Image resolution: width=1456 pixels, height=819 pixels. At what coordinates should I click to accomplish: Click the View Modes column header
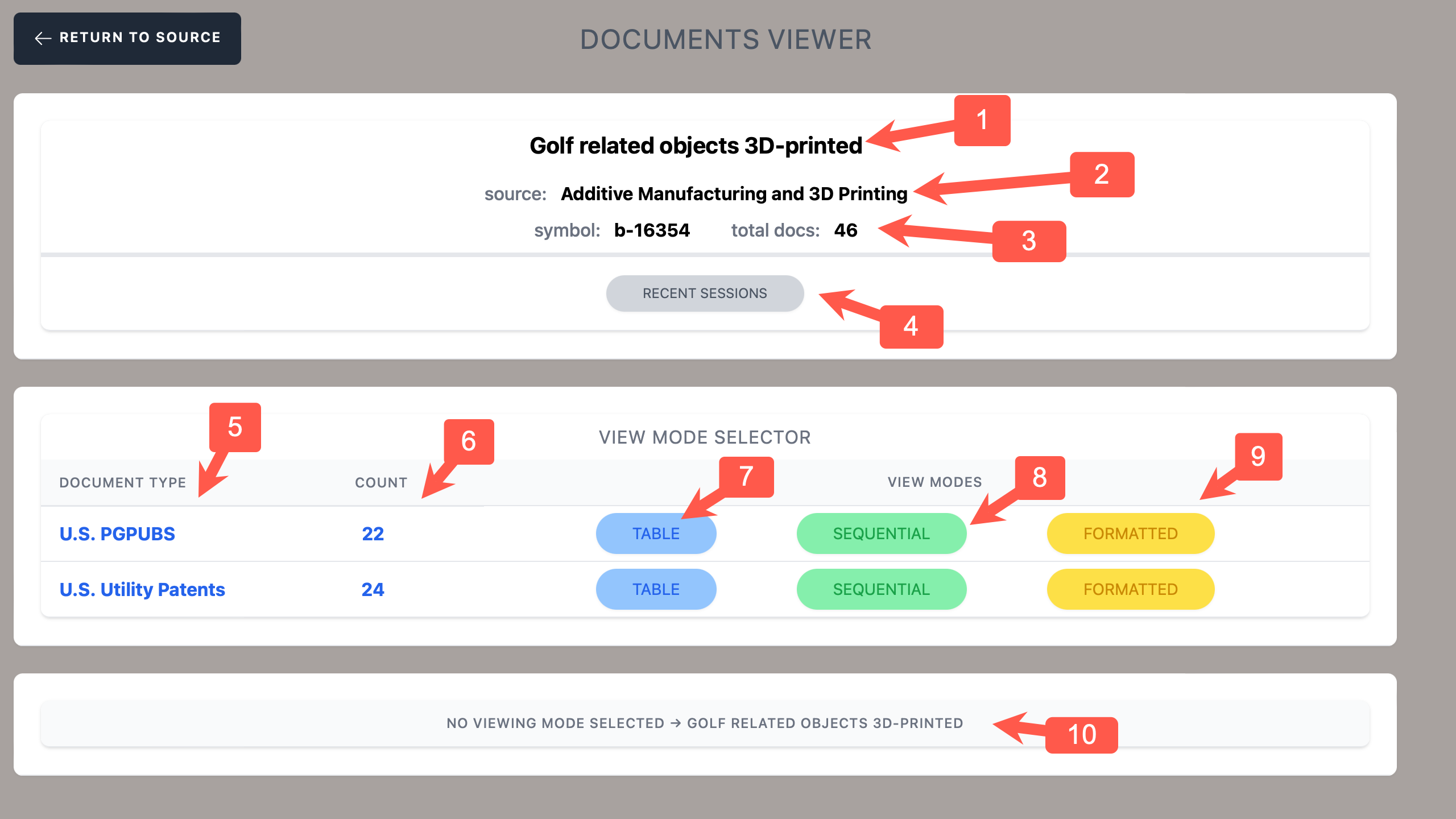tap(934, 481)
